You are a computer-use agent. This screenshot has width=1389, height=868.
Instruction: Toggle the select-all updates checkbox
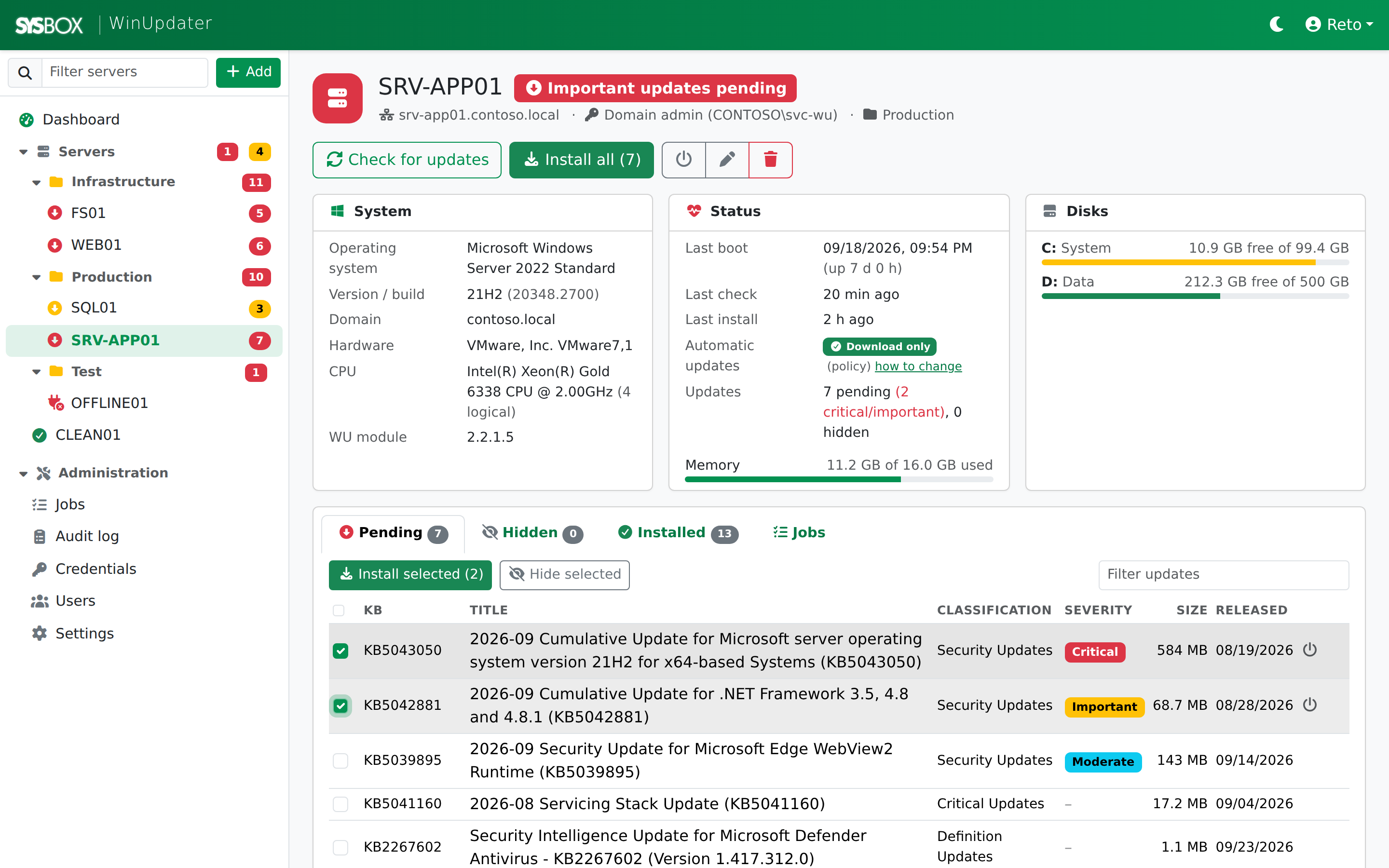[339, 611]
